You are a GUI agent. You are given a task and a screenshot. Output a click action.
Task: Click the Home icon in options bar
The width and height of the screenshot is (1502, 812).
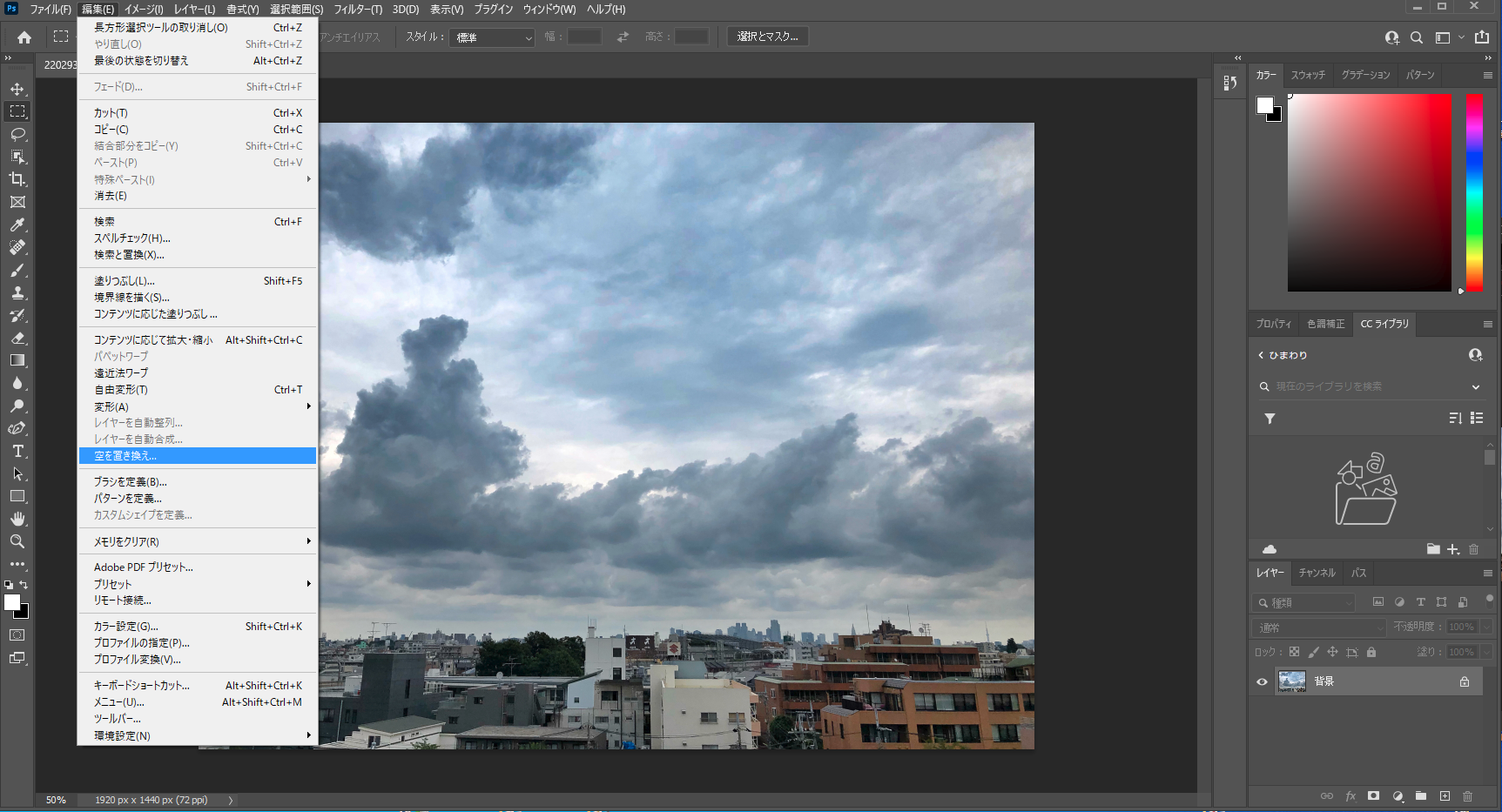pos(24,37)
